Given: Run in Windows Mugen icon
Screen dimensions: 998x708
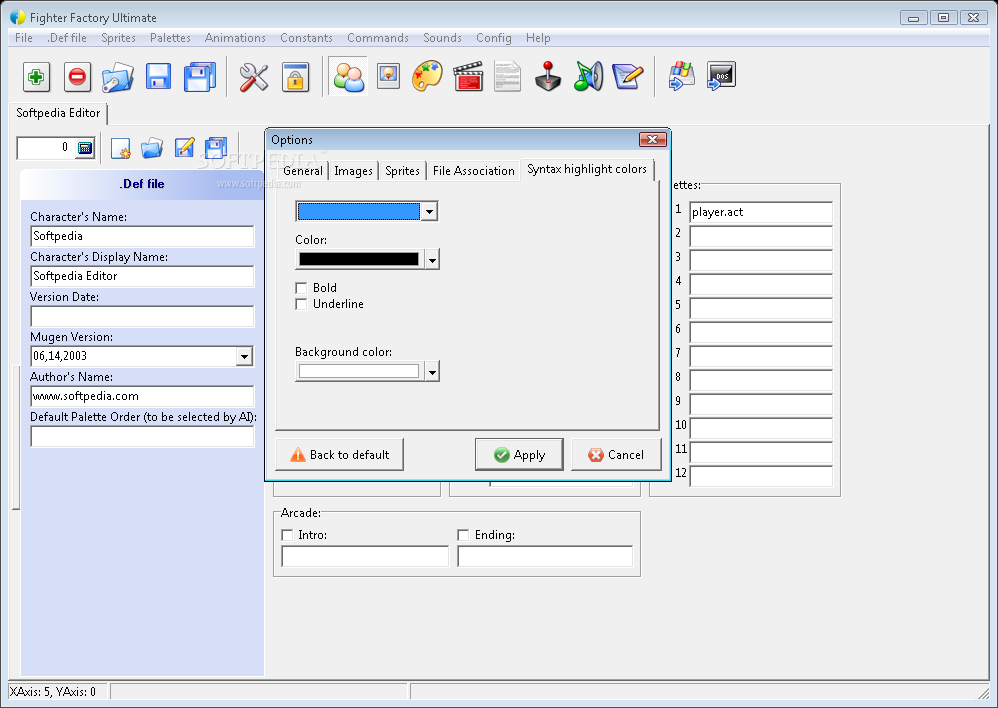Looking at the screenshot, I should (x=681, y=77).
